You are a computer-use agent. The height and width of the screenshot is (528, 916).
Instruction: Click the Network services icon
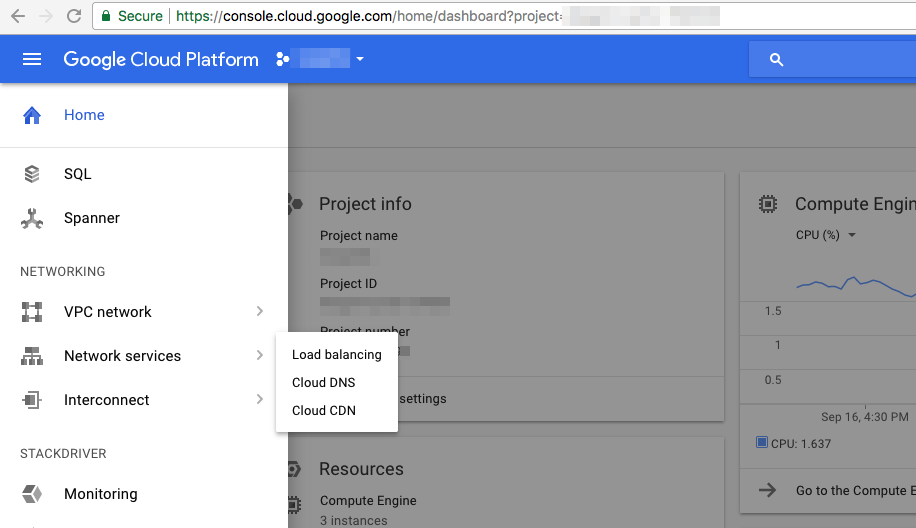[x=32, y=356]
